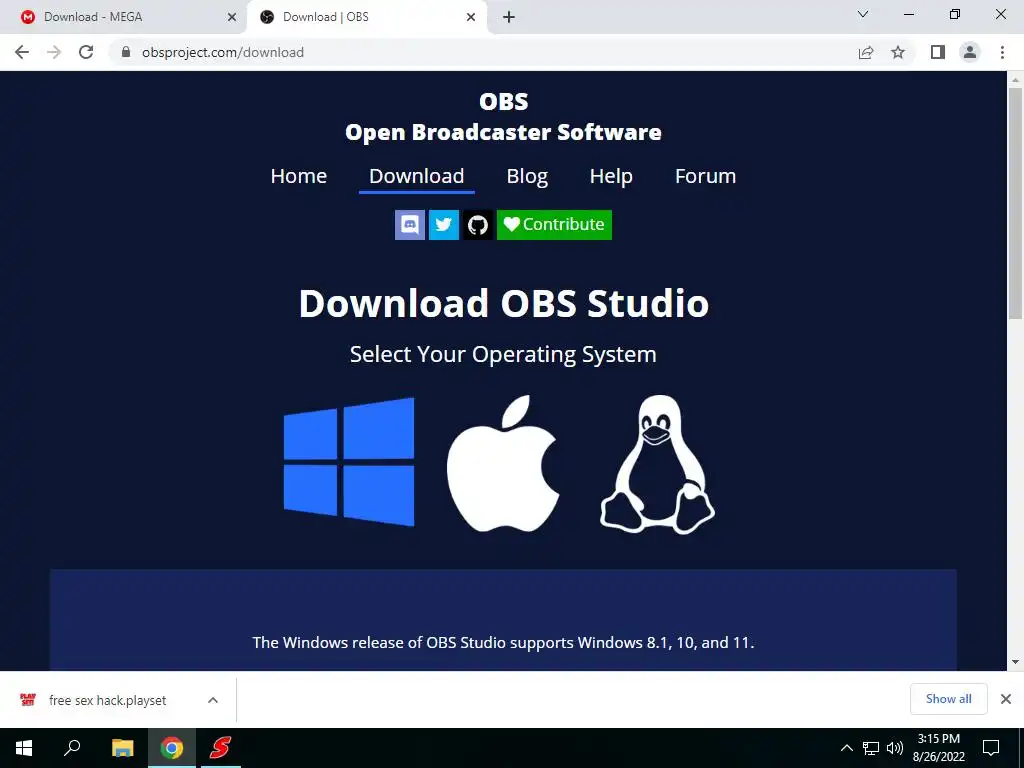The height and width of the screenshot is (768, 1024).
Task: Open the Chrome profile avatar
Action: coord(970,52)
